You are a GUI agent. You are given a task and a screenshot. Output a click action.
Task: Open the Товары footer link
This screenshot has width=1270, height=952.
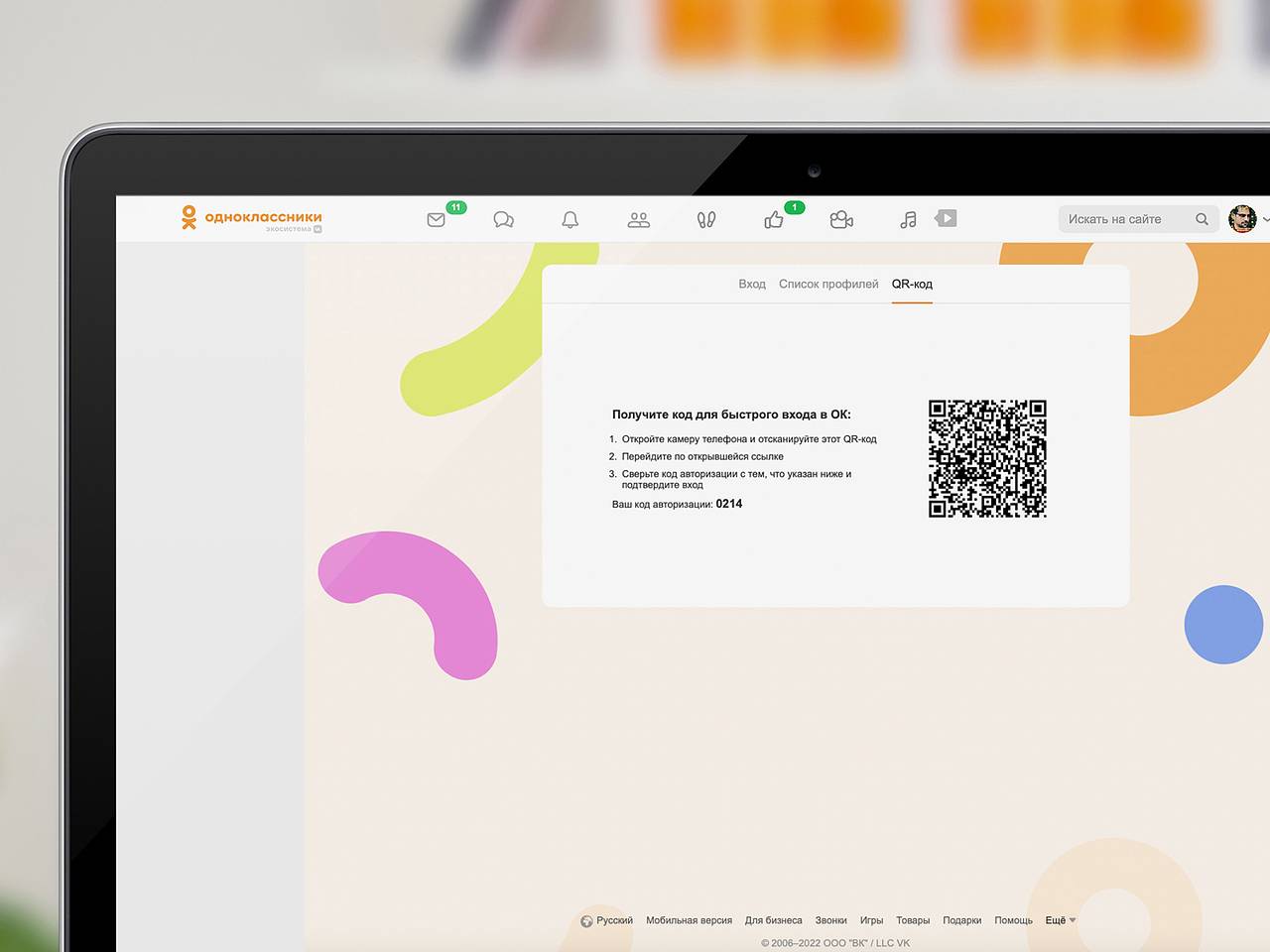[x=913, y=920]
